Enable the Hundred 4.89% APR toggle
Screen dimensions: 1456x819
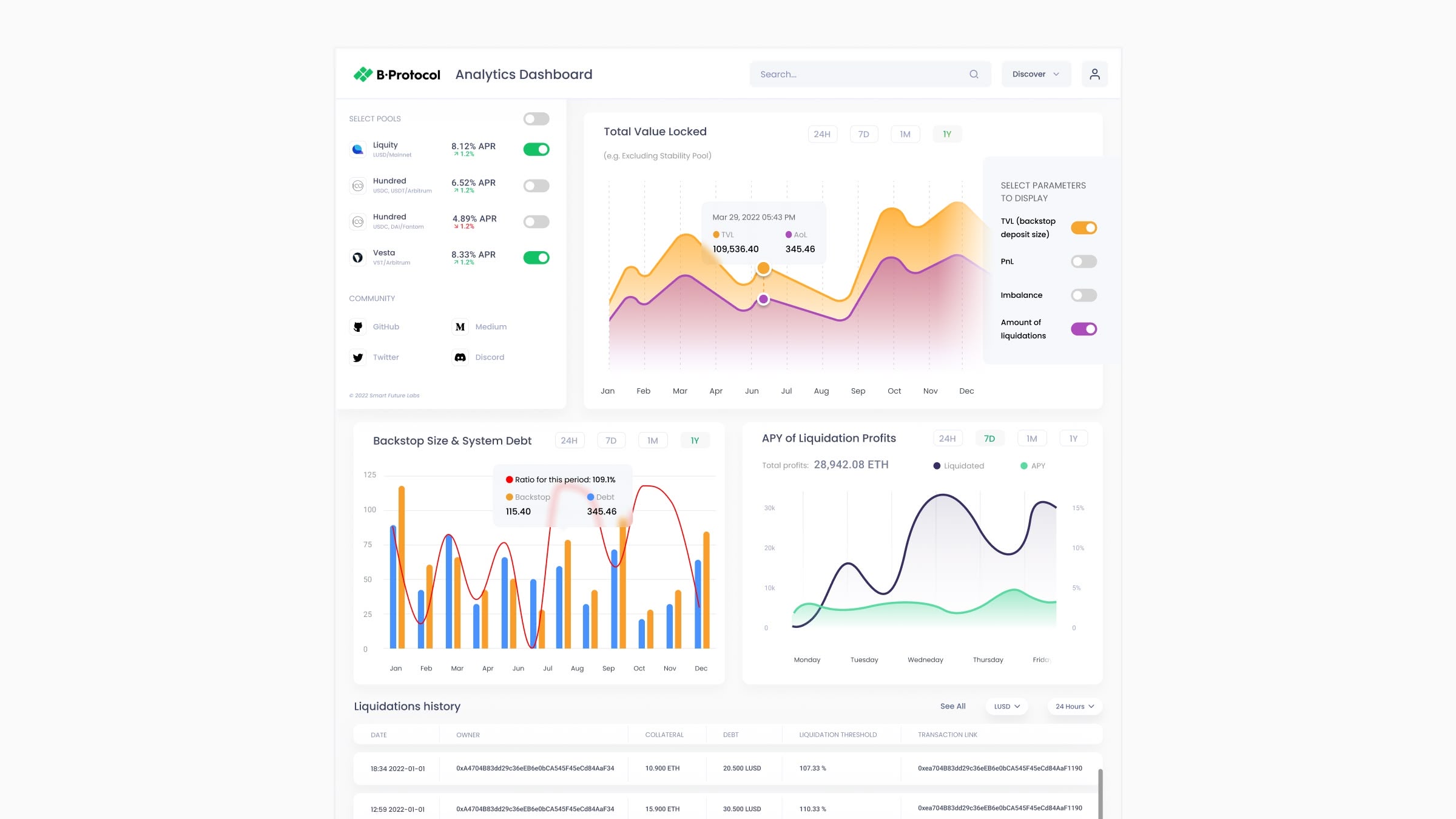536,221
